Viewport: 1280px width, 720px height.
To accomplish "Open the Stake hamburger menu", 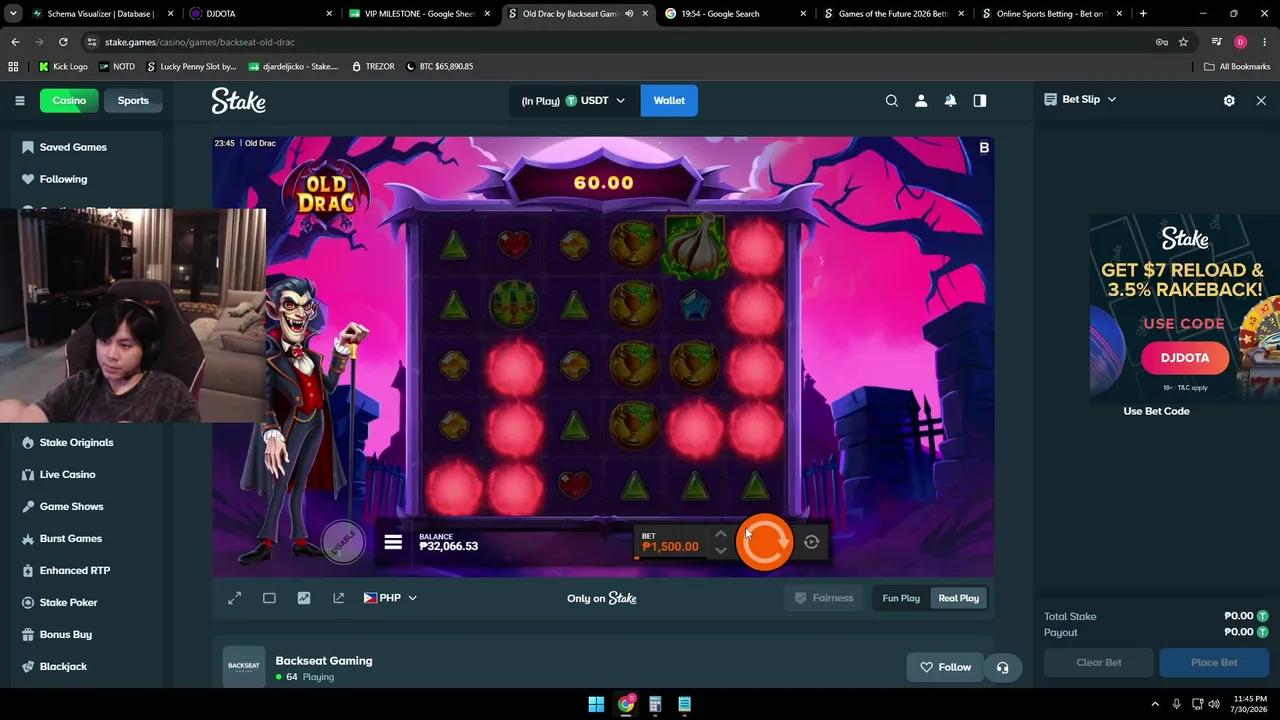I will tap(19, 100).
